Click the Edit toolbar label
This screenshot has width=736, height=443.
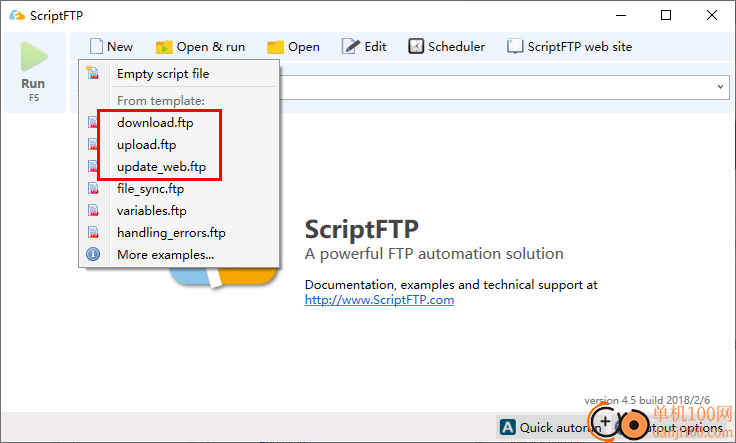pyautogui.click(x=375, y=47)
